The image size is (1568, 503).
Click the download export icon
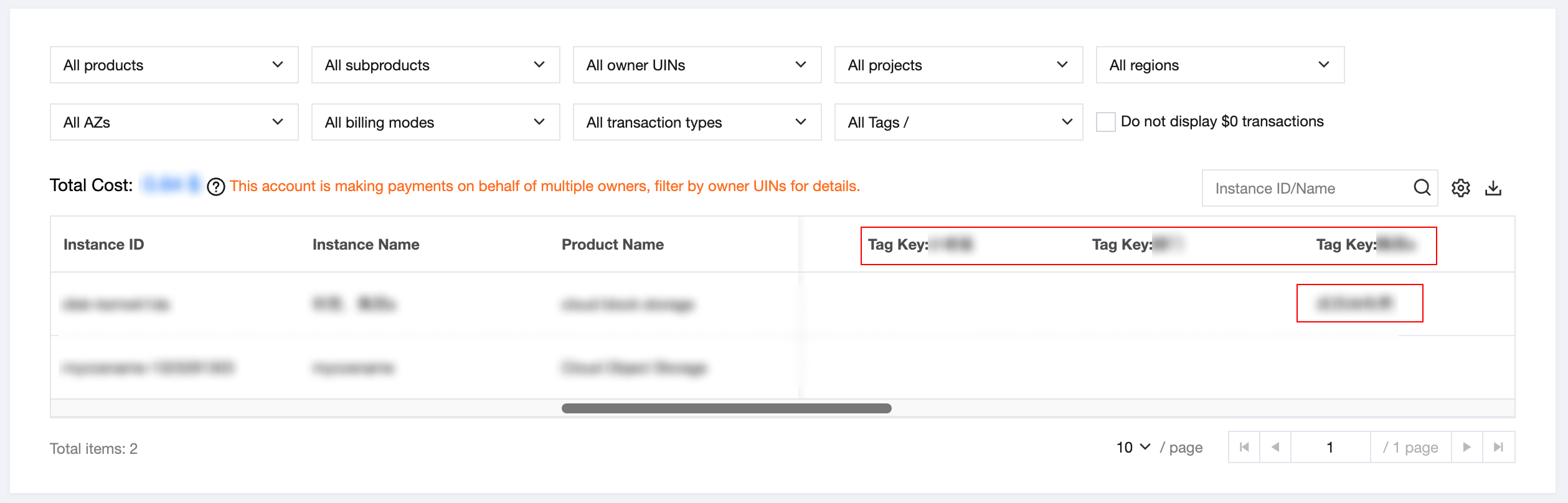coord(1493,188)
